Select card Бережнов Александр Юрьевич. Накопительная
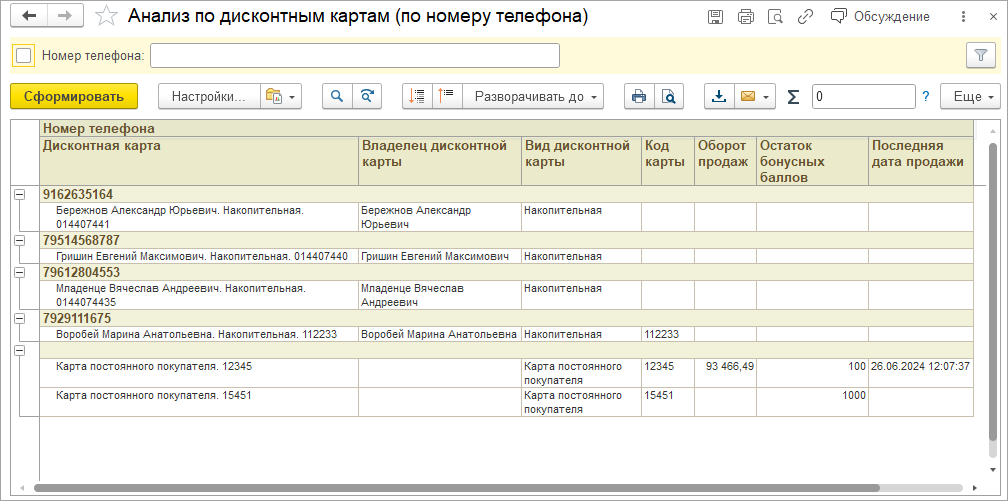Viewport: 1008px width, 501px height. click(x=199, y=217)
